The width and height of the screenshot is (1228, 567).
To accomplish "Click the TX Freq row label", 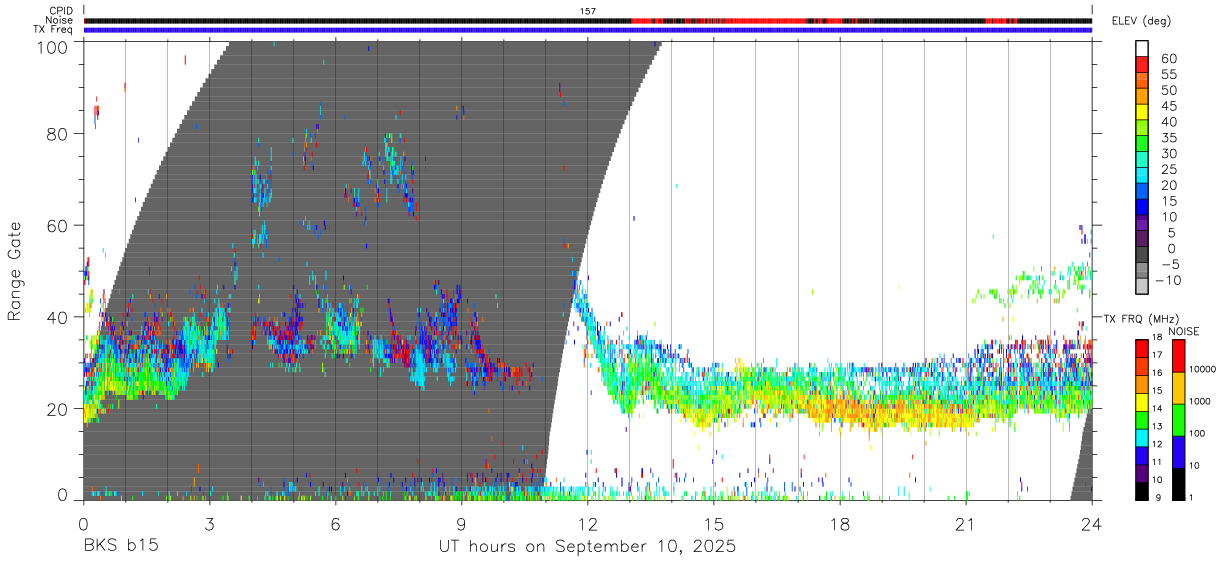I will (53, 30).
